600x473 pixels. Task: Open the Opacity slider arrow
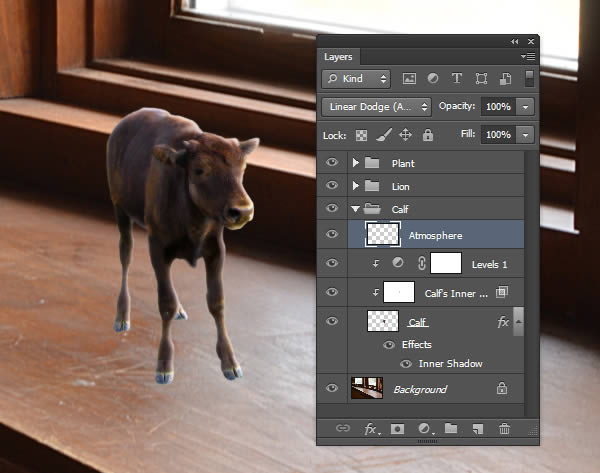coord(525,107)
